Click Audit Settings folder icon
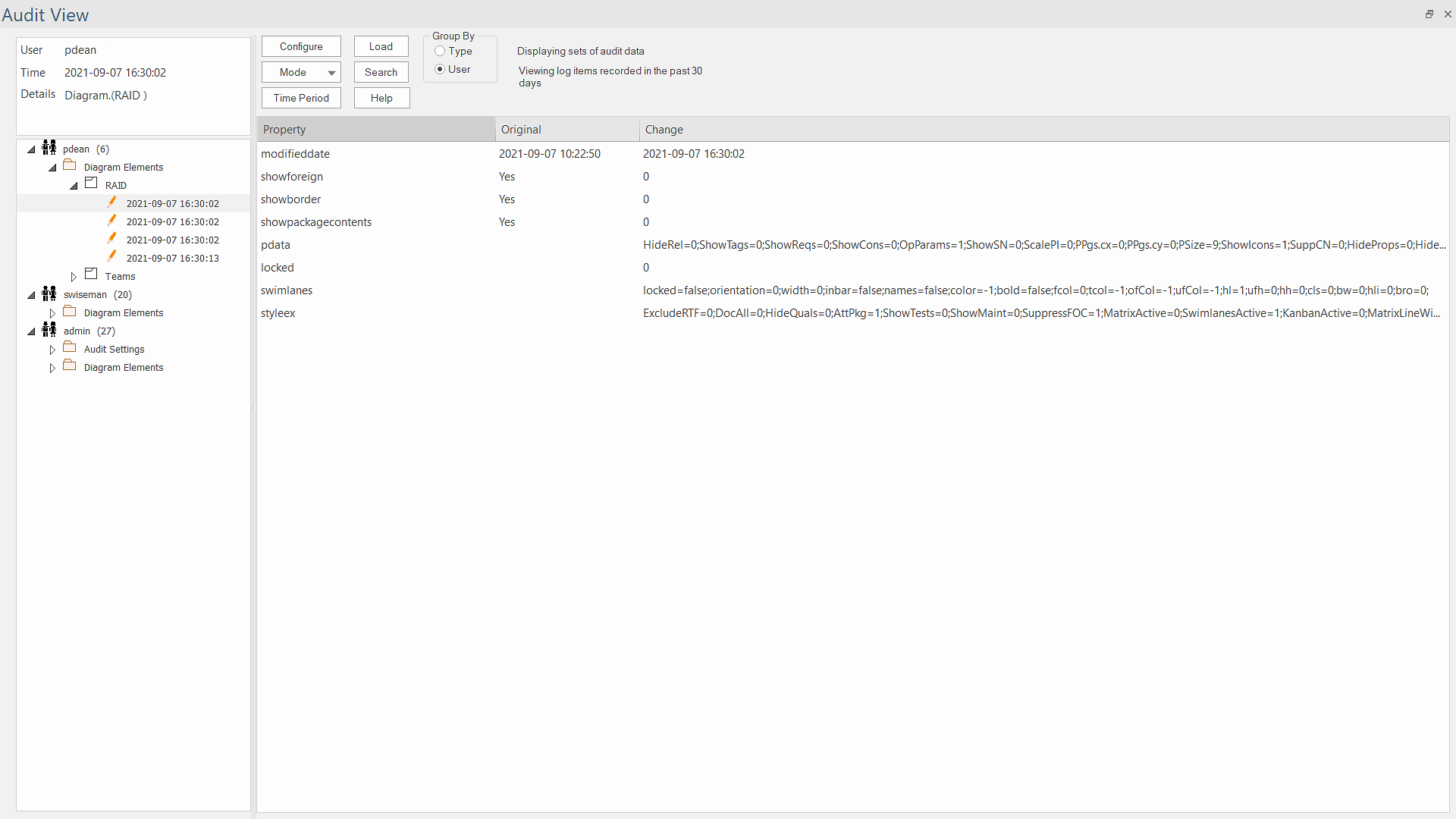1456x819 pixels. click(x=70, y=347)
